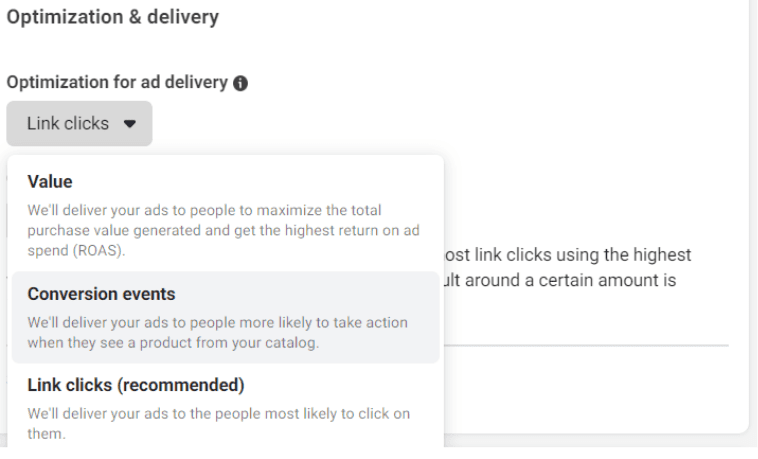Choose Conversion events from the list

point(225,317)
